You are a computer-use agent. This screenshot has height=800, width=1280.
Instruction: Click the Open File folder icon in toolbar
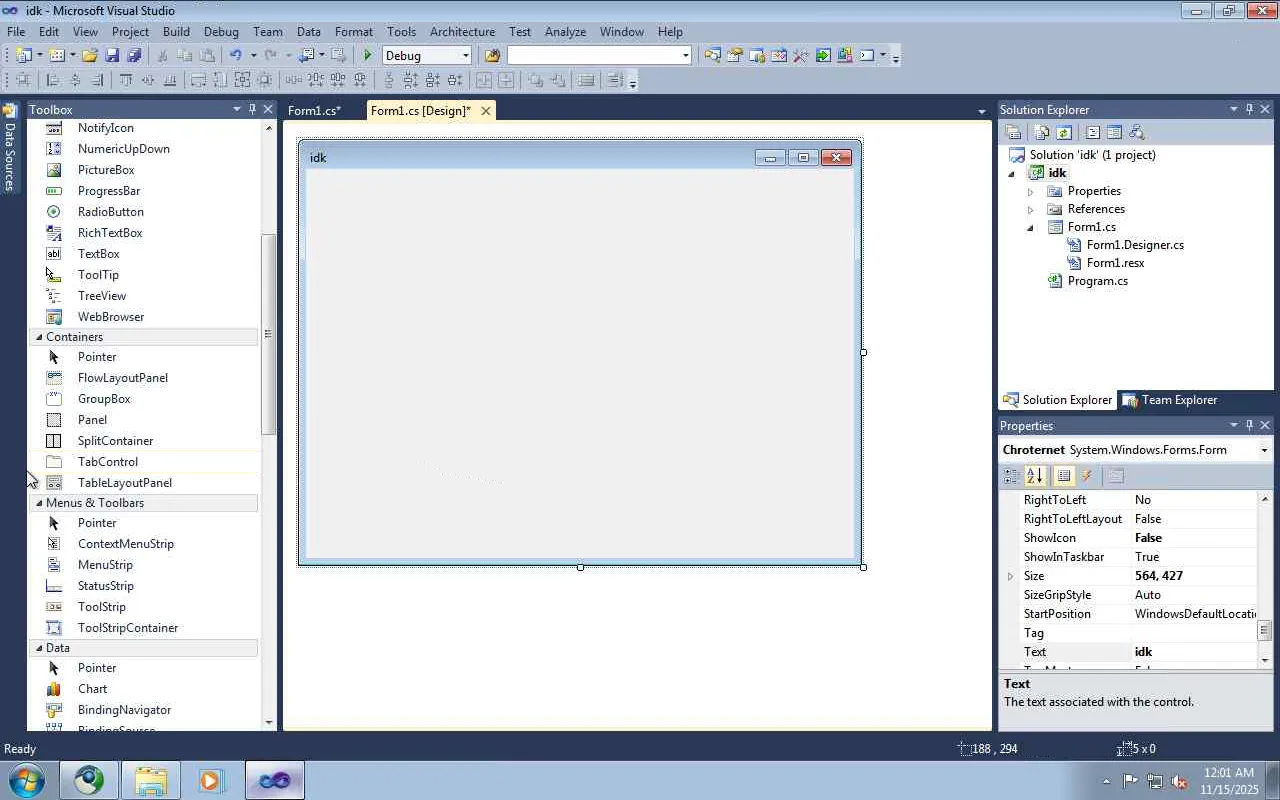tap(90, 56)
